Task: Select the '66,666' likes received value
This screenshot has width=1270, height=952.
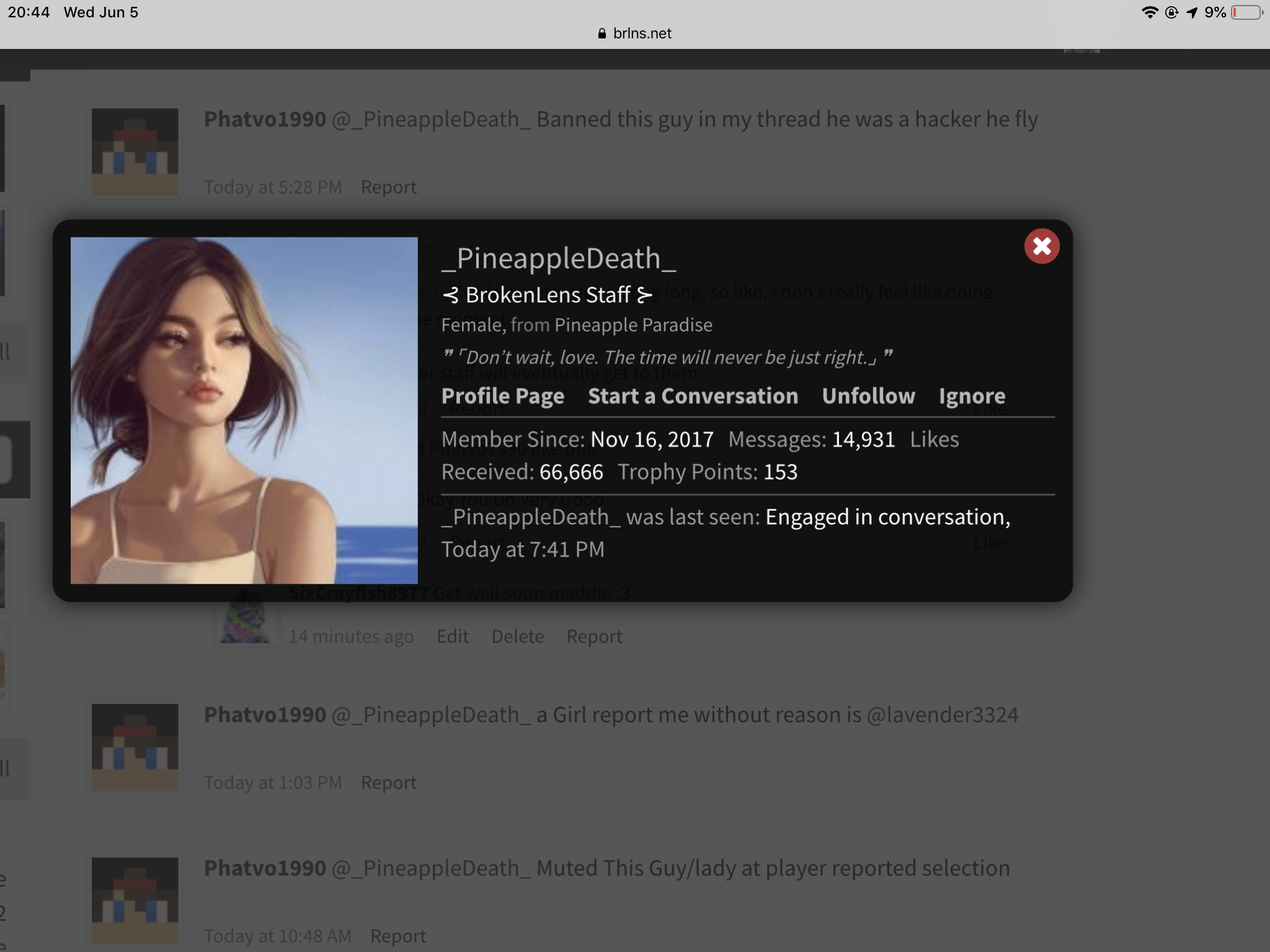Action: click(571, 472)
